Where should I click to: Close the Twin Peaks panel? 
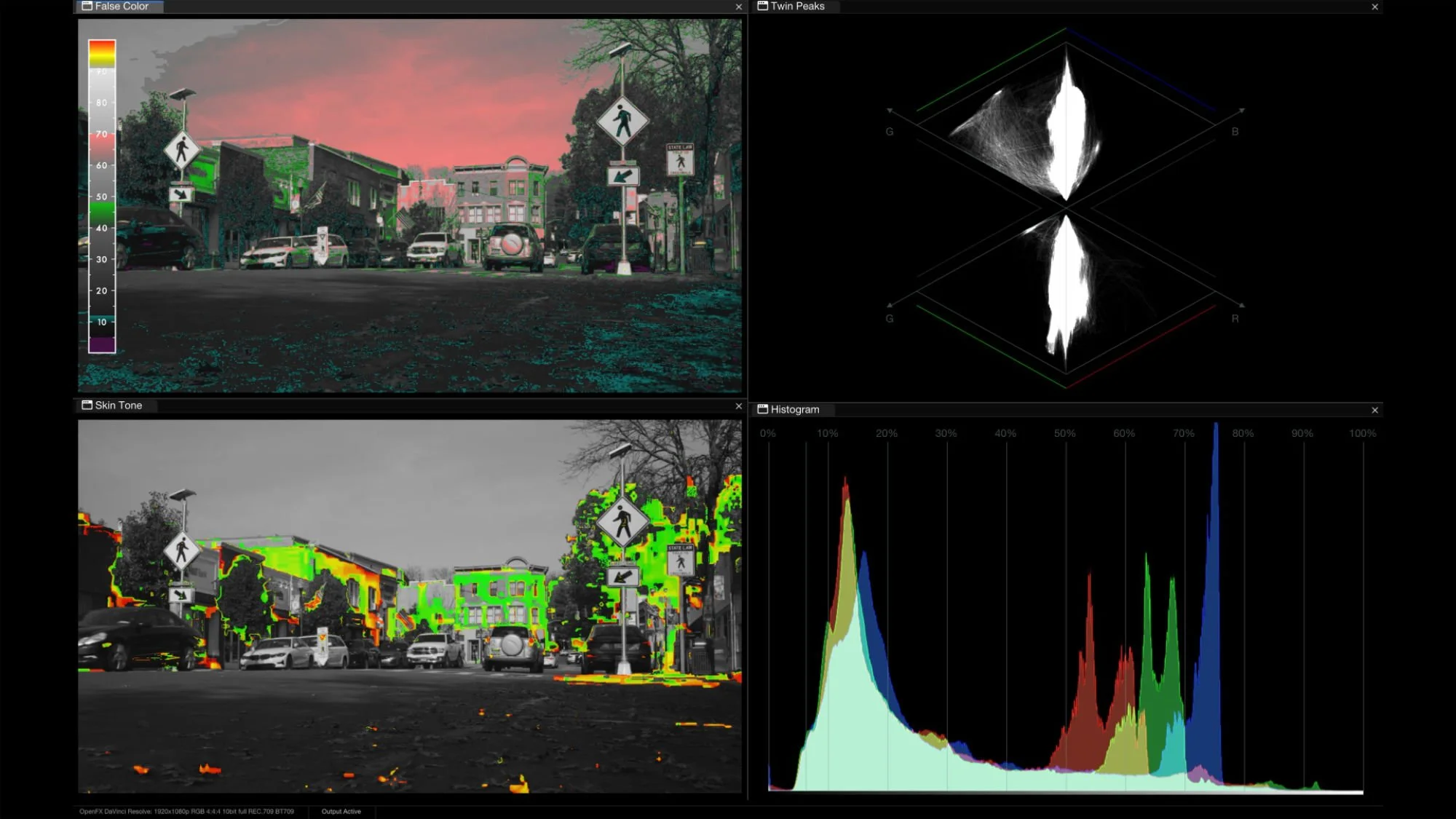[1374, 7]
